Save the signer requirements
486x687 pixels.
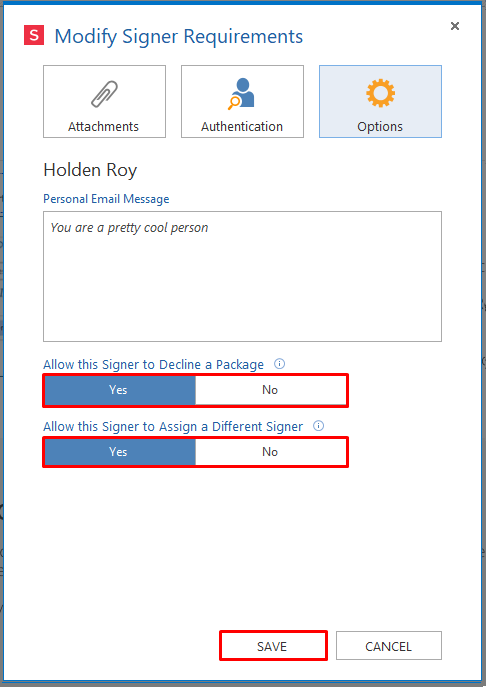point(273,646)
